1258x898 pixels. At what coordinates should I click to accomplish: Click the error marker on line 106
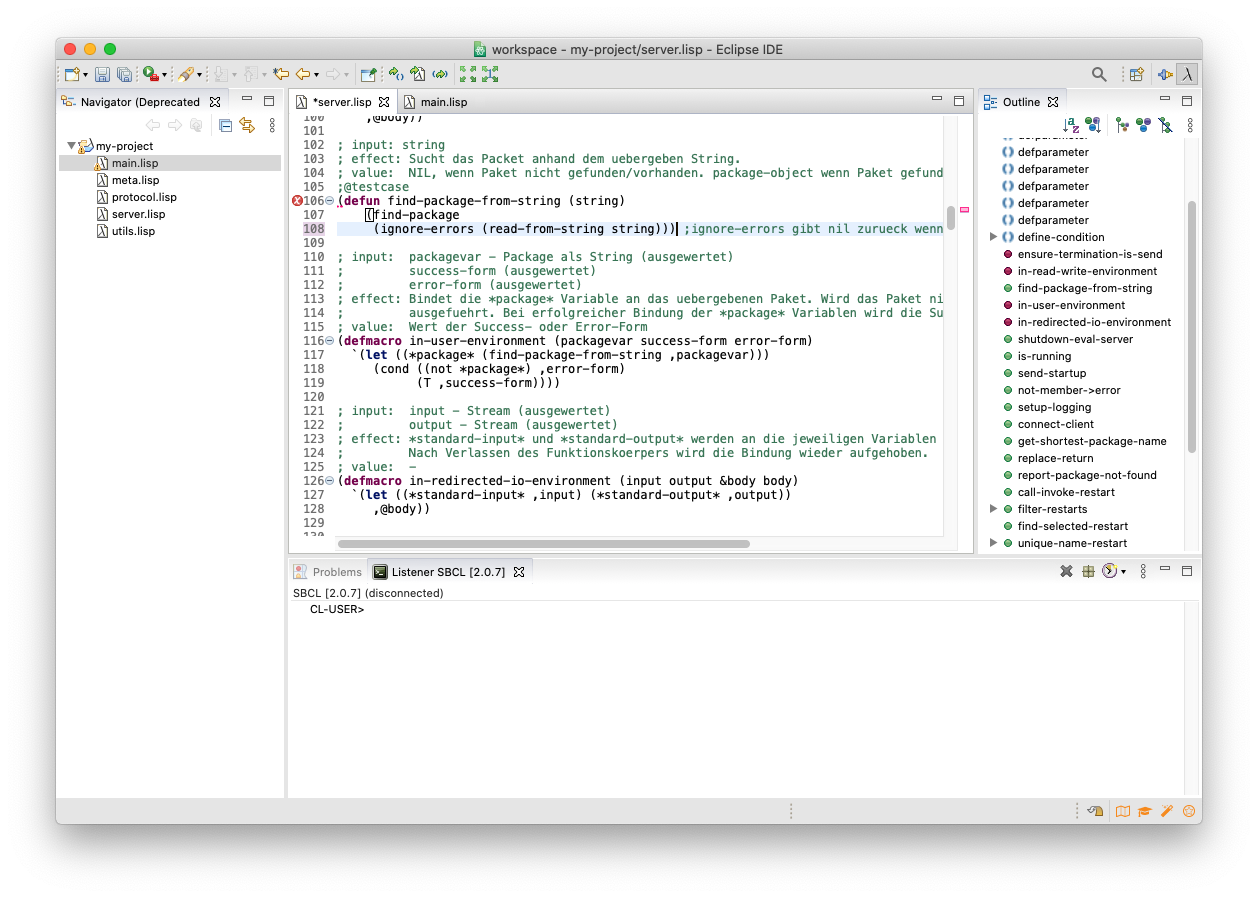click(x=297, y=201)
